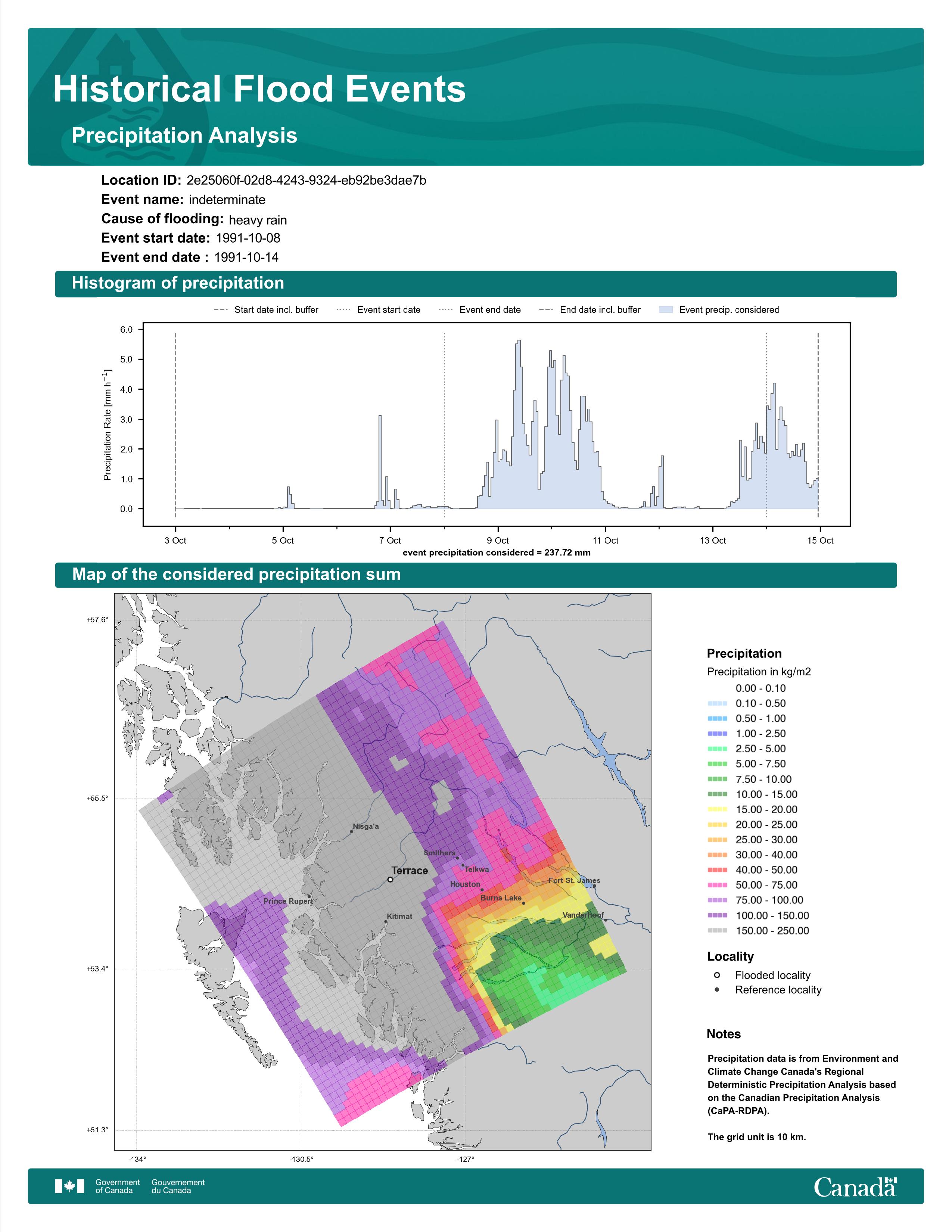The height and width of the screenshot is (1232, 952).
Task: Click the CaPA-RDPA data source note
Action: [x=803, y=1085]
